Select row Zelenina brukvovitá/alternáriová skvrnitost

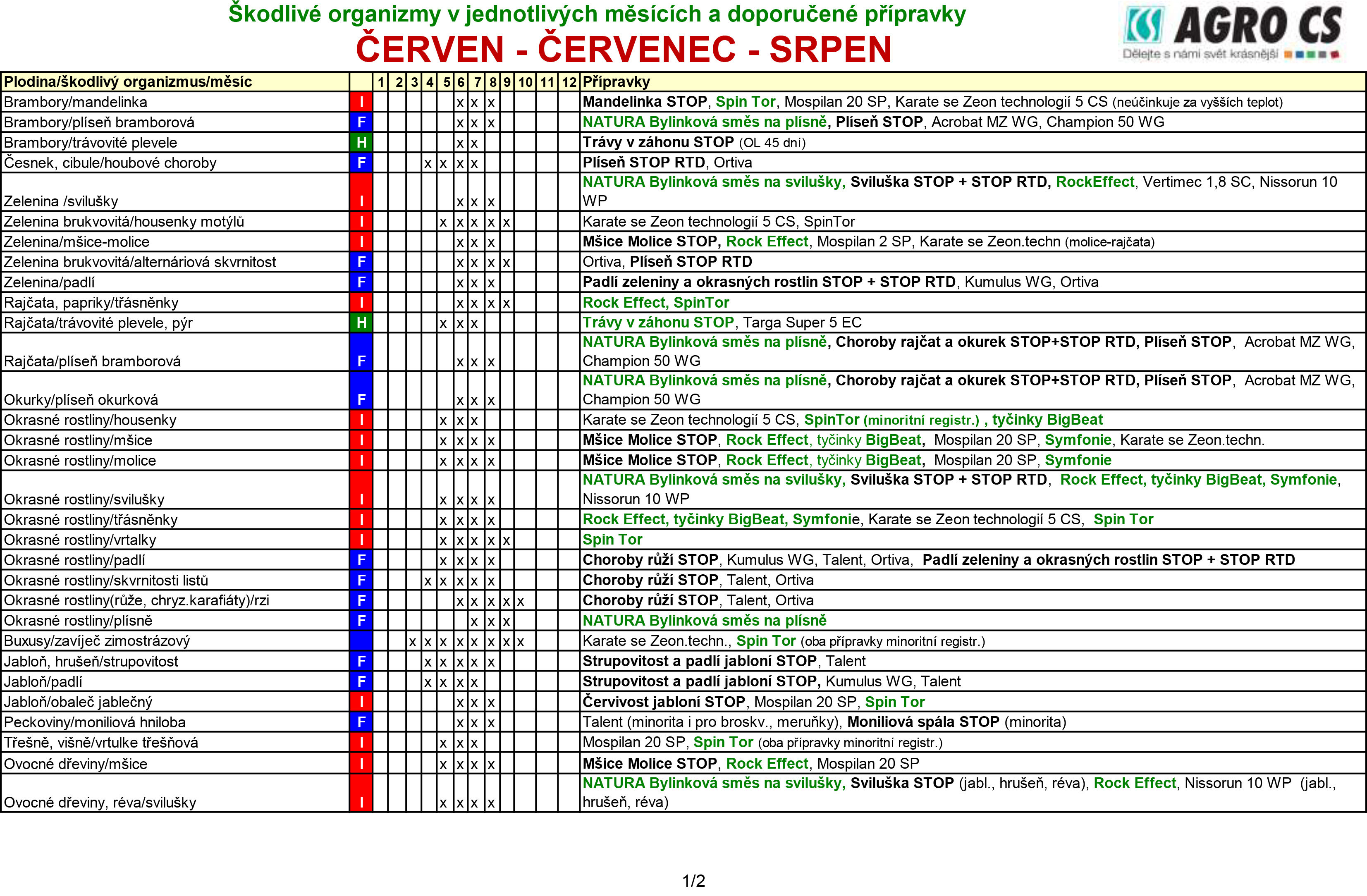click(x=683, y=262)
